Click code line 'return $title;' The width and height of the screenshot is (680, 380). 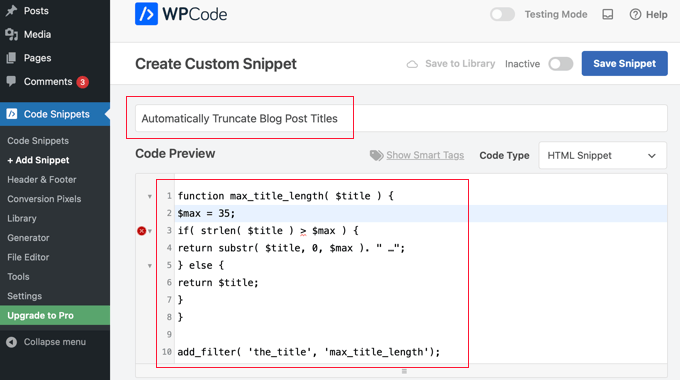[x=218, y=283]
